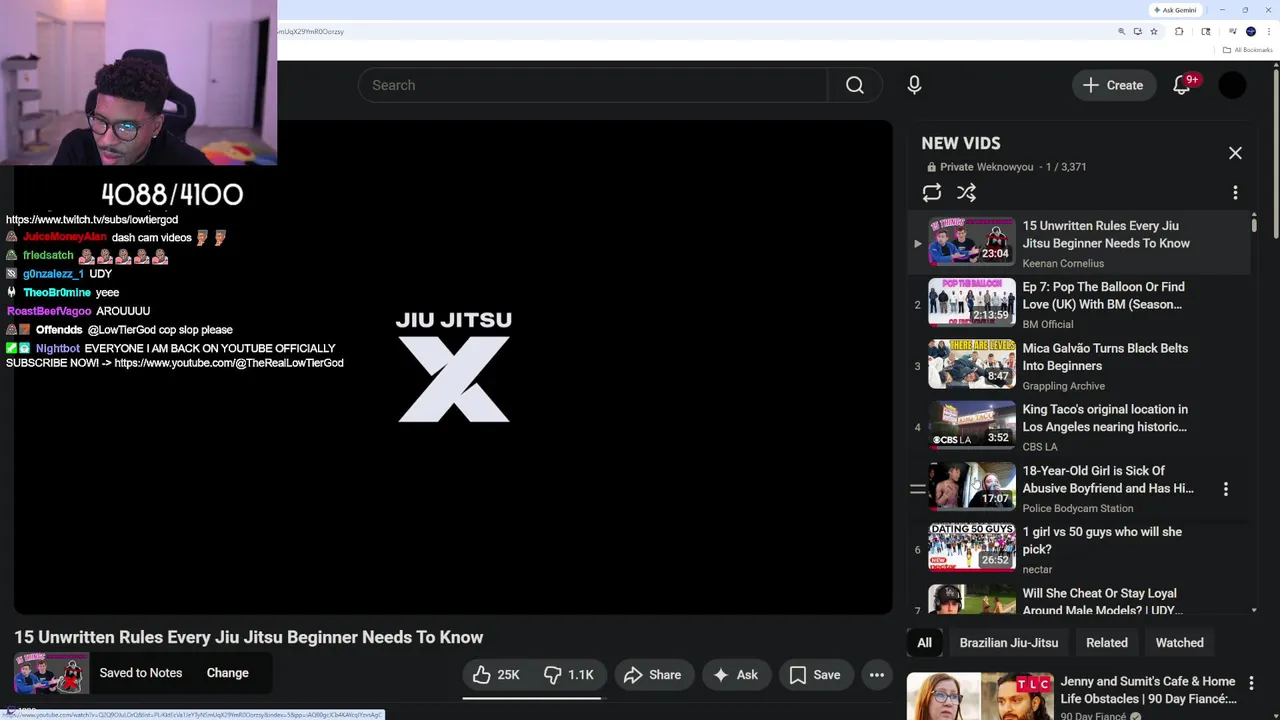1280x720 pixels.
Task: Click Ask Gemini in Chrome
Action: tap(1175, 10)
